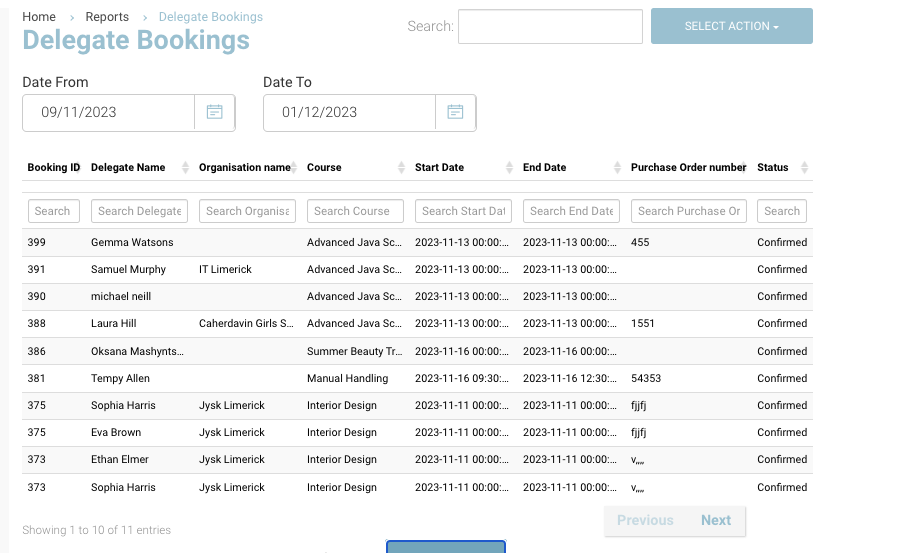Image resolution: width=906 pixels, height=553 pixels.
Task: Click the Search Purchase Order filter field
Action: [689, 211]
